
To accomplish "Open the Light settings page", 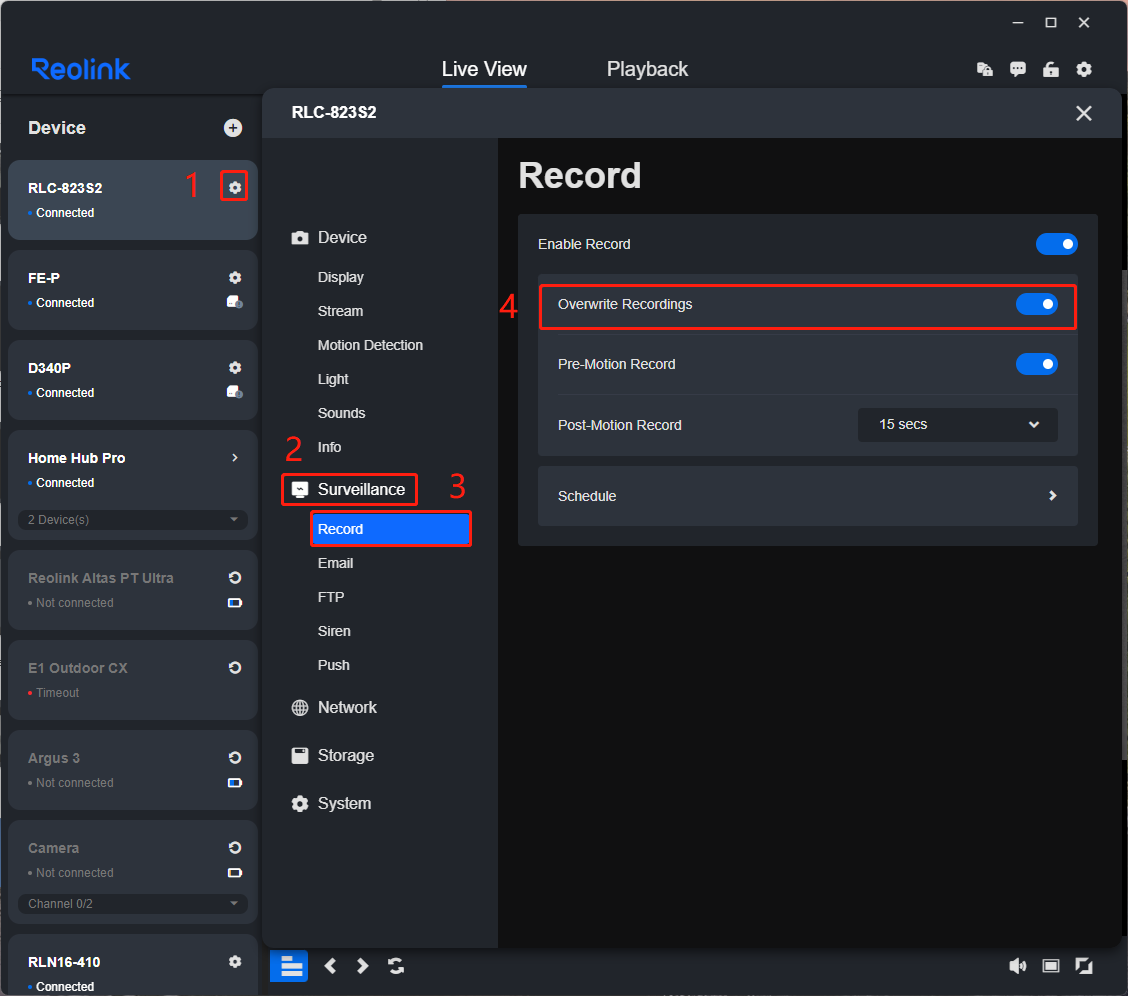I will pyautogui.click(x=333, y=379).
